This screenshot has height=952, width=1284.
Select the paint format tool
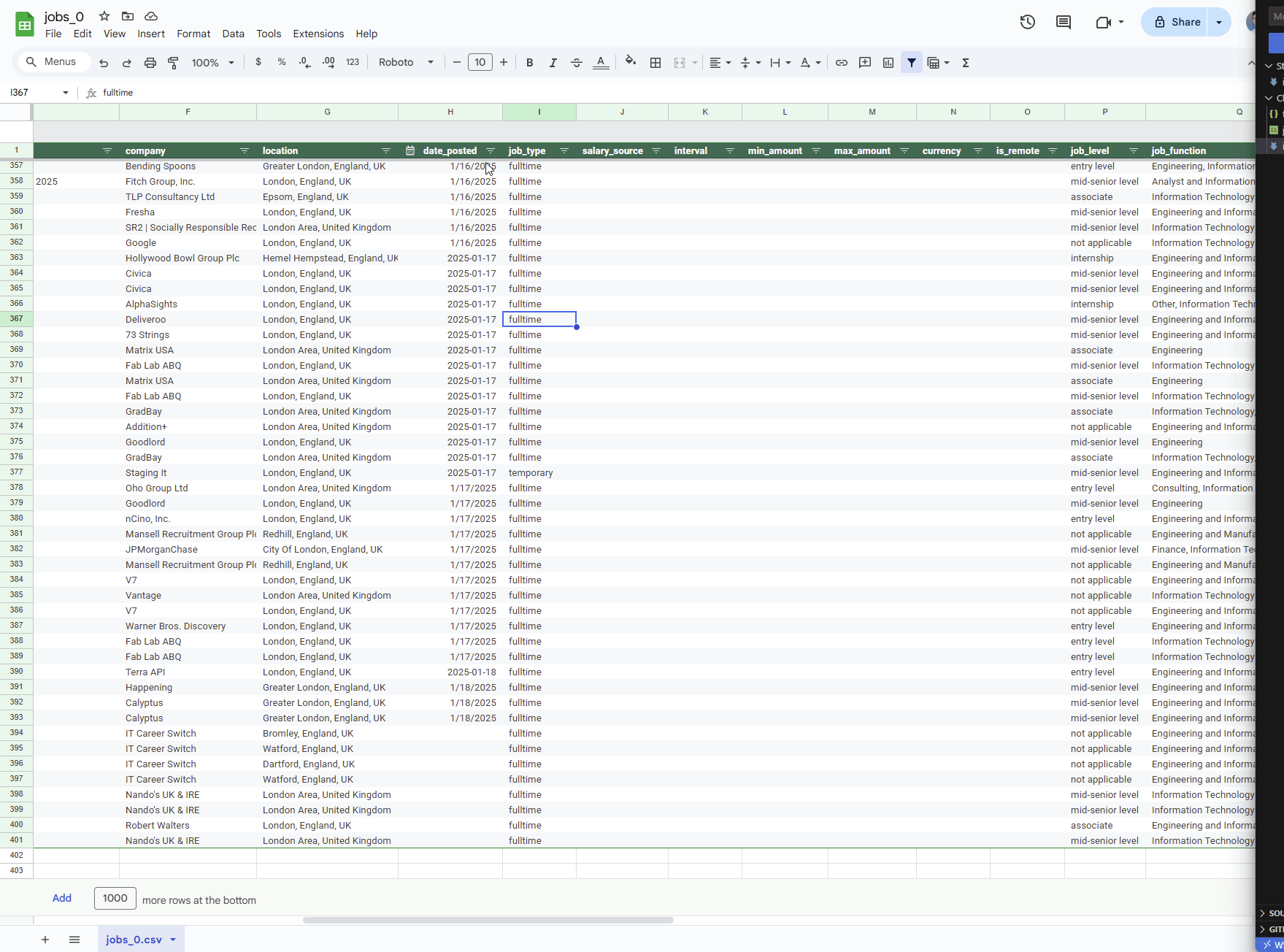[x=173, y=62]
